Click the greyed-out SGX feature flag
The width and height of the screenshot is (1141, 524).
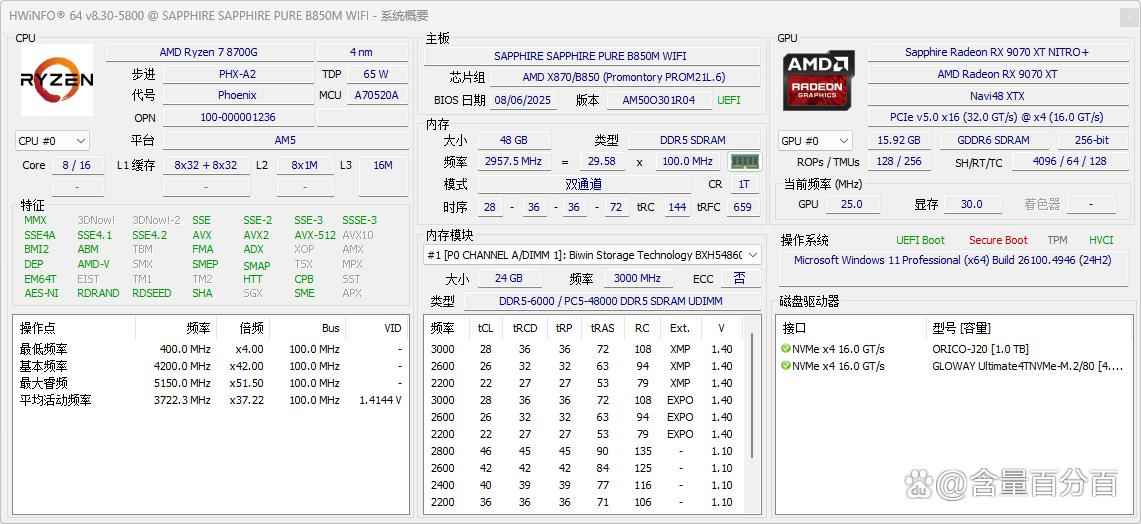253,293
